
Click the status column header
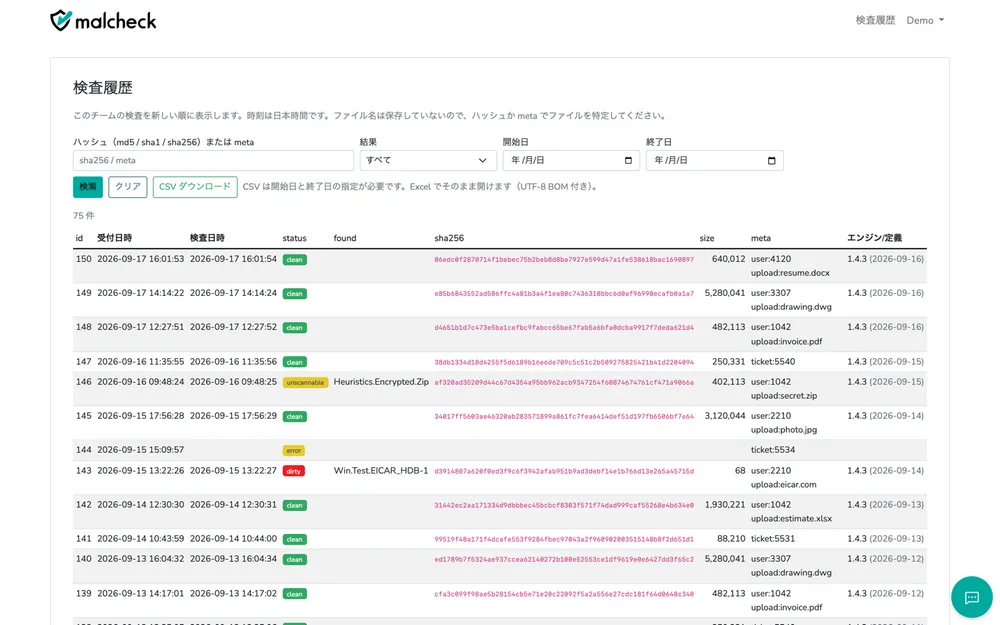coord(295,238)
